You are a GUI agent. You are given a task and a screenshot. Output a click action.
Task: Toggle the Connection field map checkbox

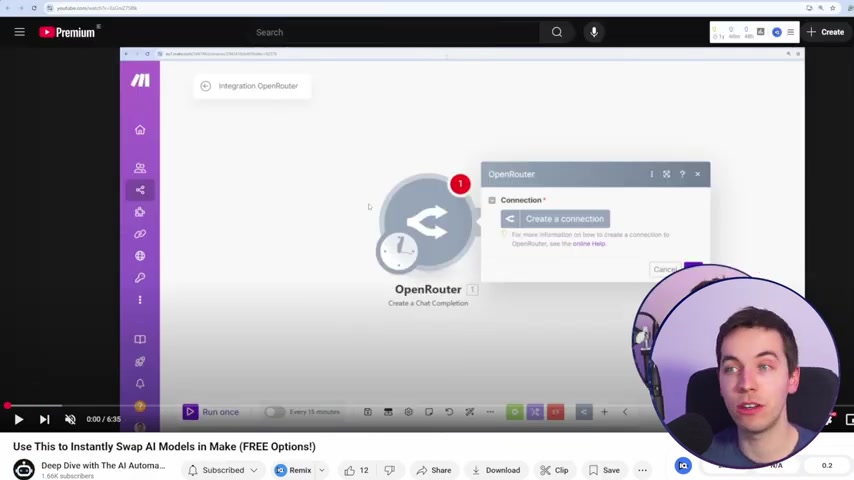tap(492, 200)
